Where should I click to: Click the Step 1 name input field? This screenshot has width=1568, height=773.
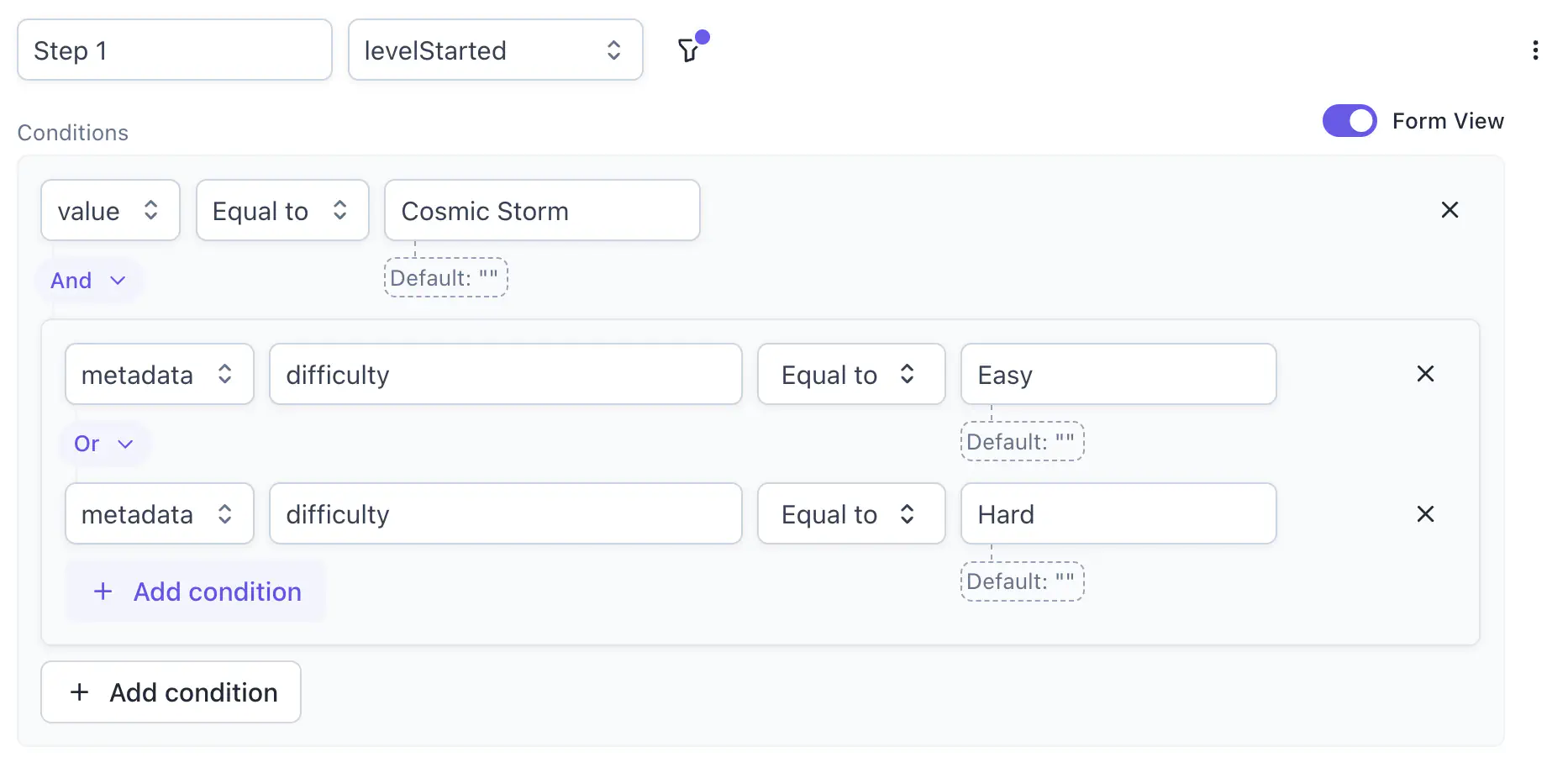(x=174, y=50)
